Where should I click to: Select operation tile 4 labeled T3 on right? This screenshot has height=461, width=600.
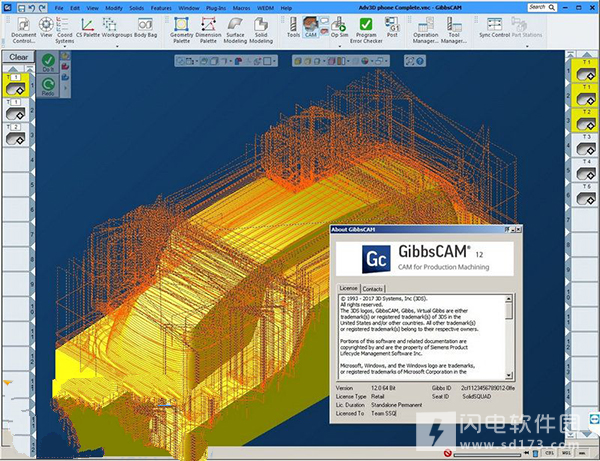point(584,145)
